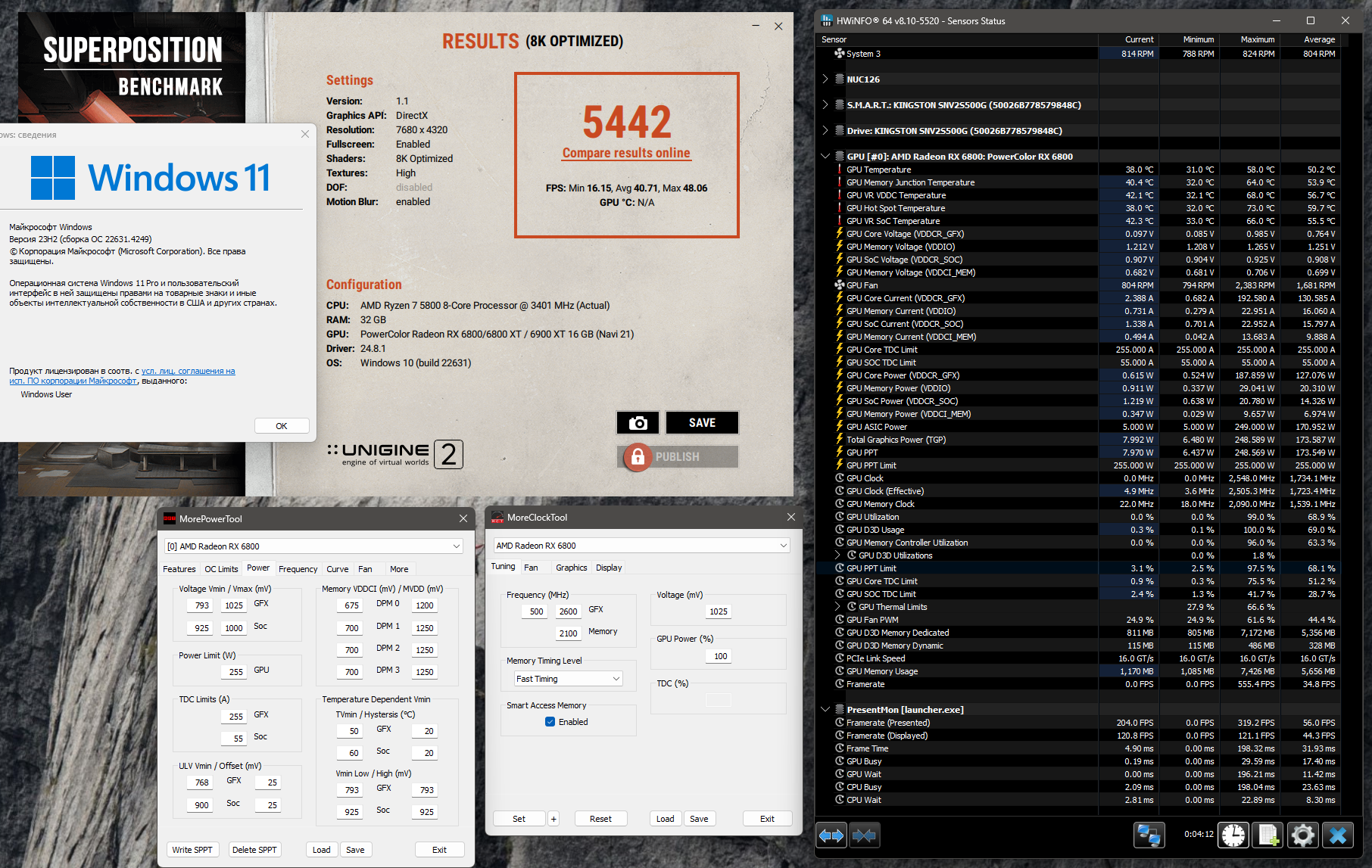Open HWiNFO sensor settings gear
This screenshot has height=868, width=1372.
[1303, 835]
